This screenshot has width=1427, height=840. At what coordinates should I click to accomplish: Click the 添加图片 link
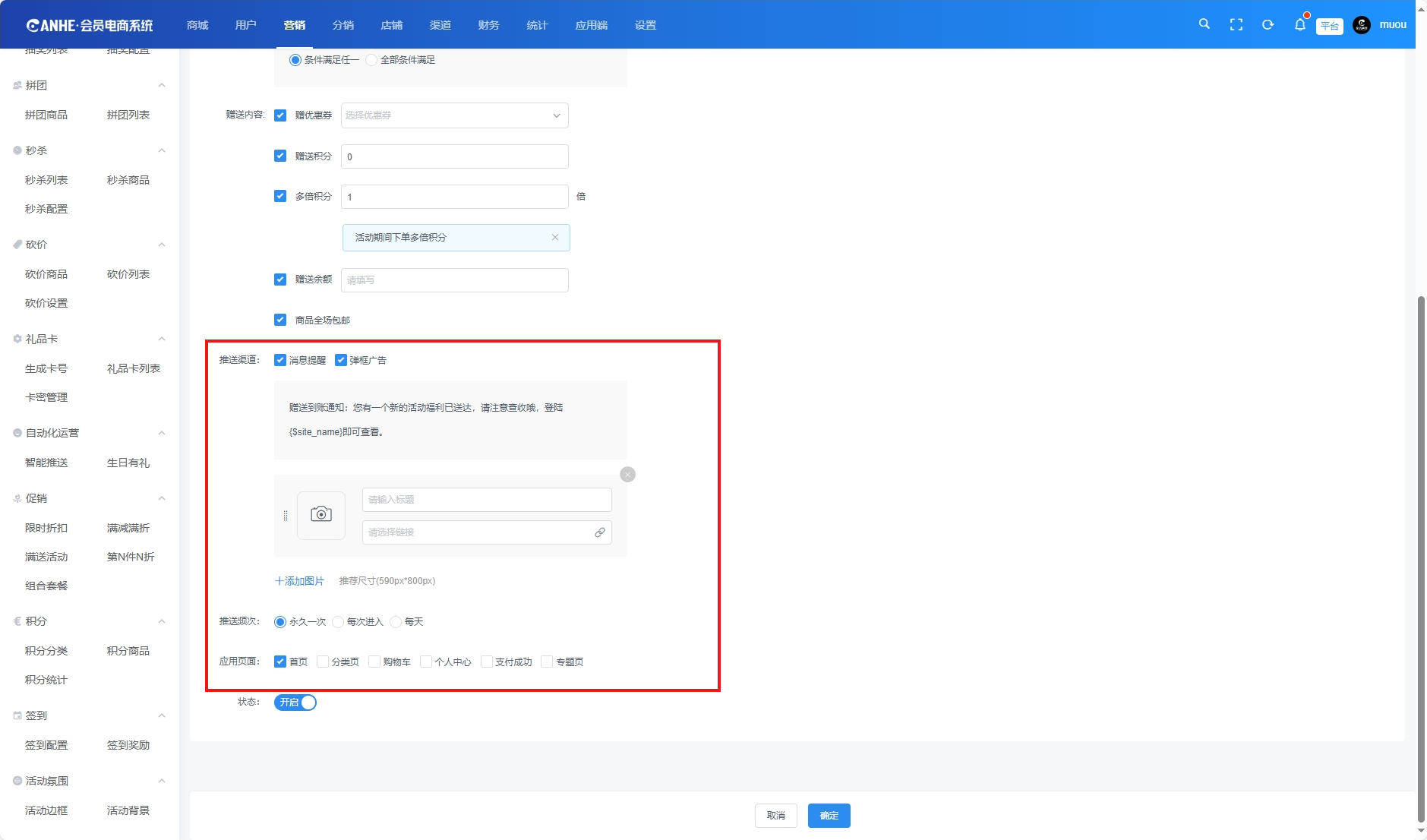point(299,581)
